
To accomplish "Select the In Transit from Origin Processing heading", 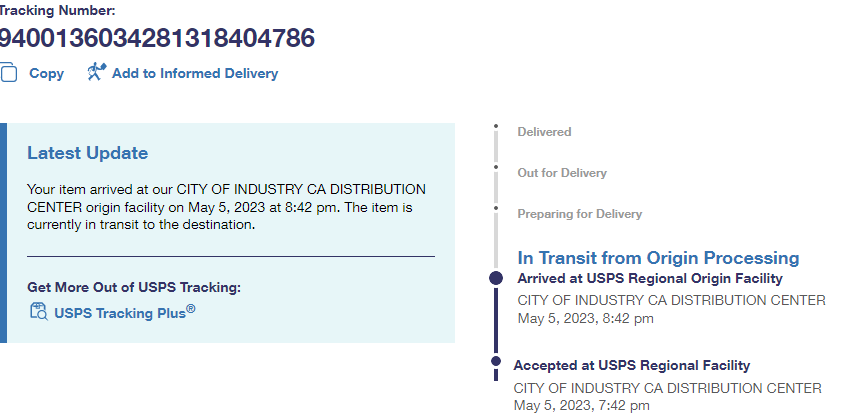I will (658, 258).
